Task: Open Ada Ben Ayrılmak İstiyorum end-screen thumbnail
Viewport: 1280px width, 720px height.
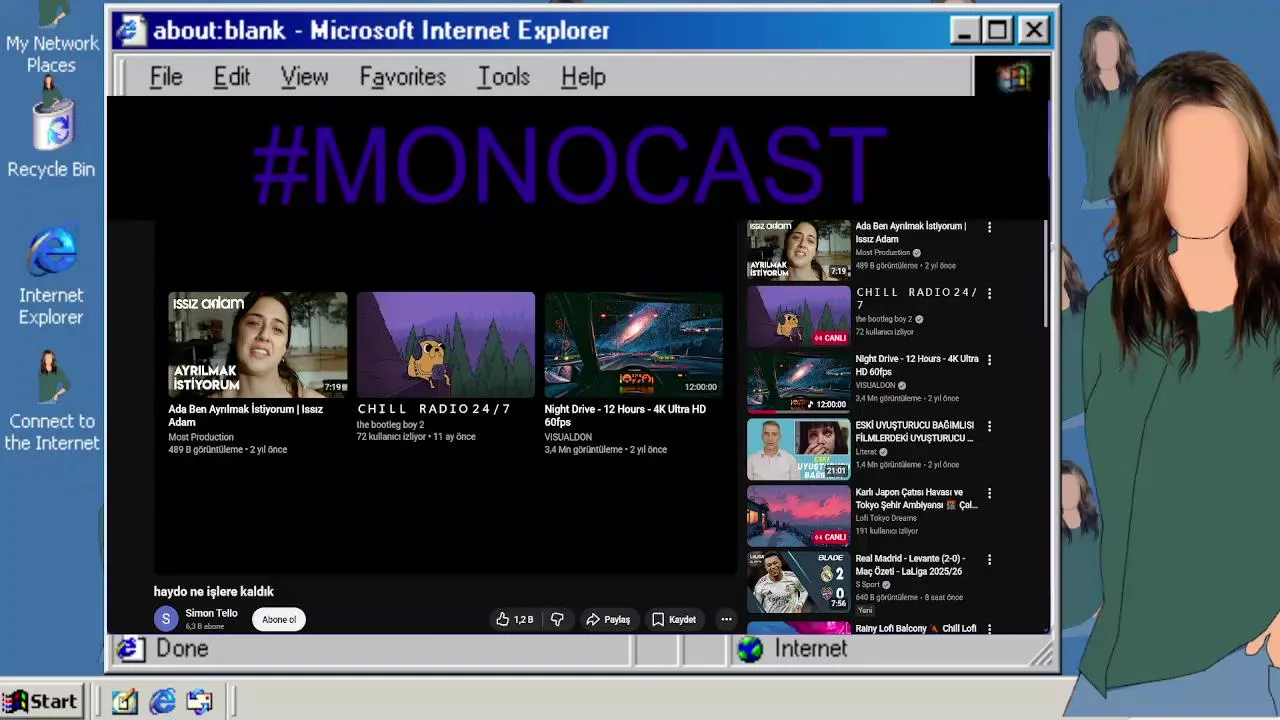Action: [x=257, y=345]
